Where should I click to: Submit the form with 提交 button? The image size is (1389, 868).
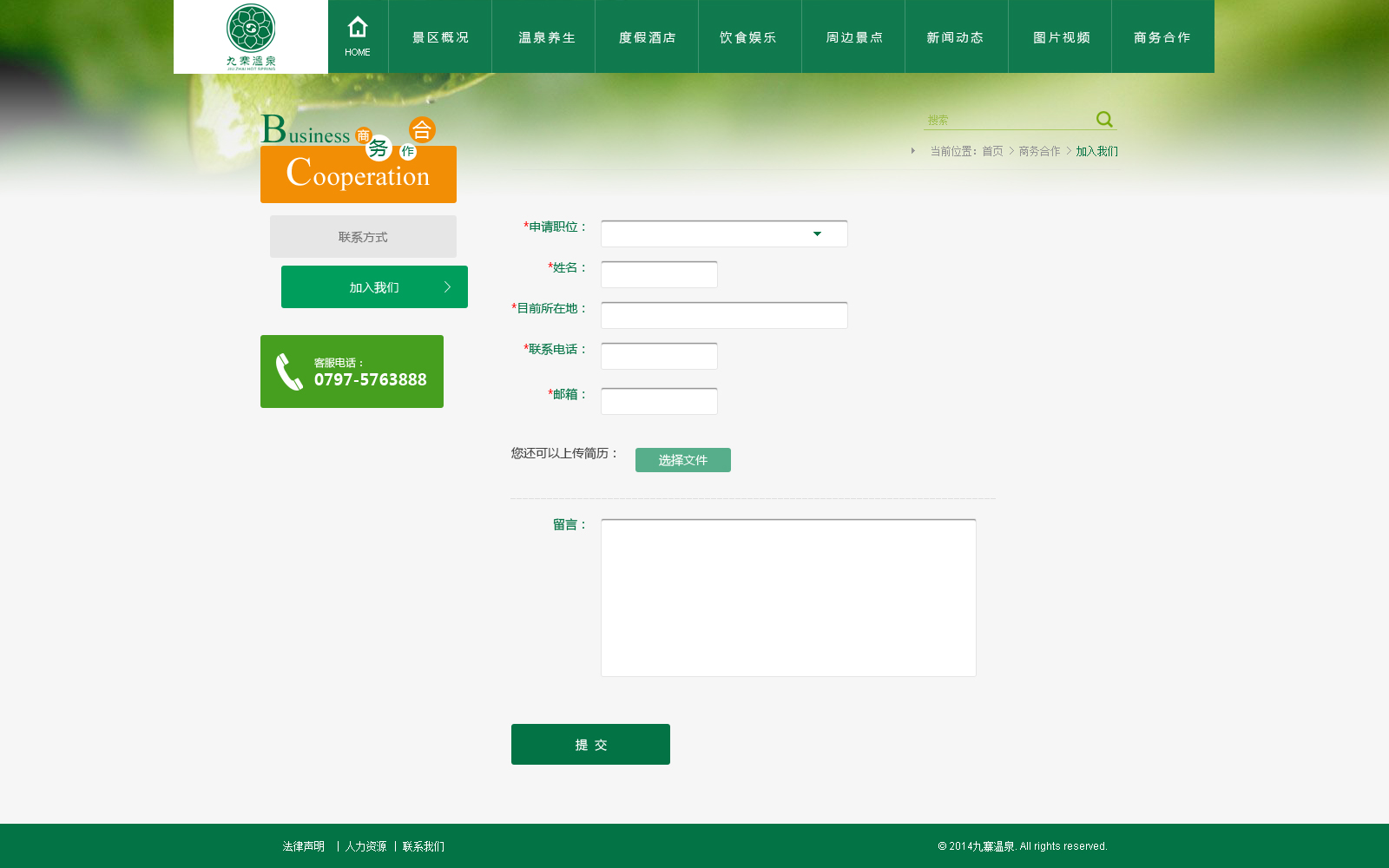(590, 744)
